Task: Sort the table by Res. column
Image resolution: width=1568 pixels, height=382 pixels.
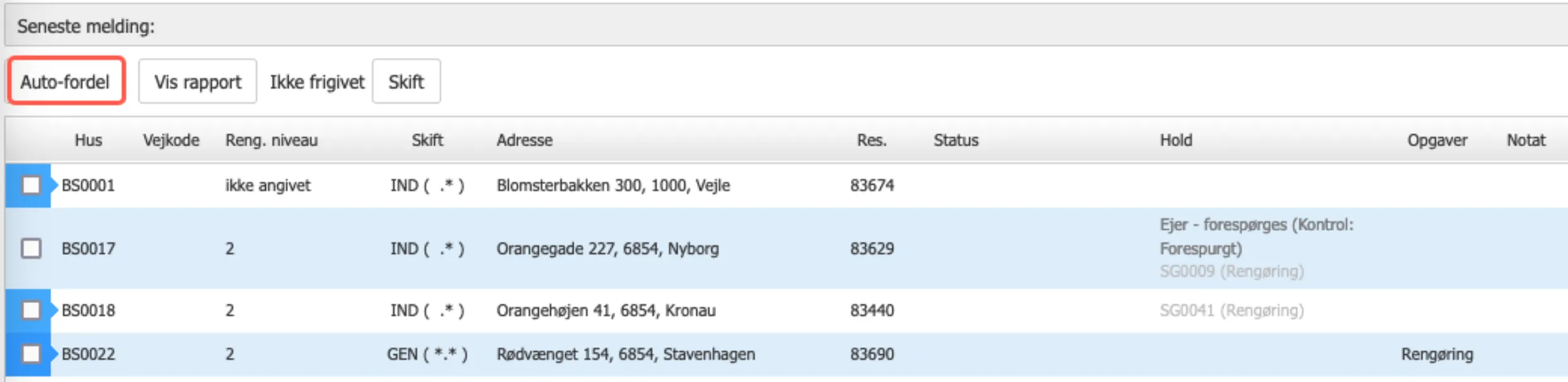Action: coord(872,140)
